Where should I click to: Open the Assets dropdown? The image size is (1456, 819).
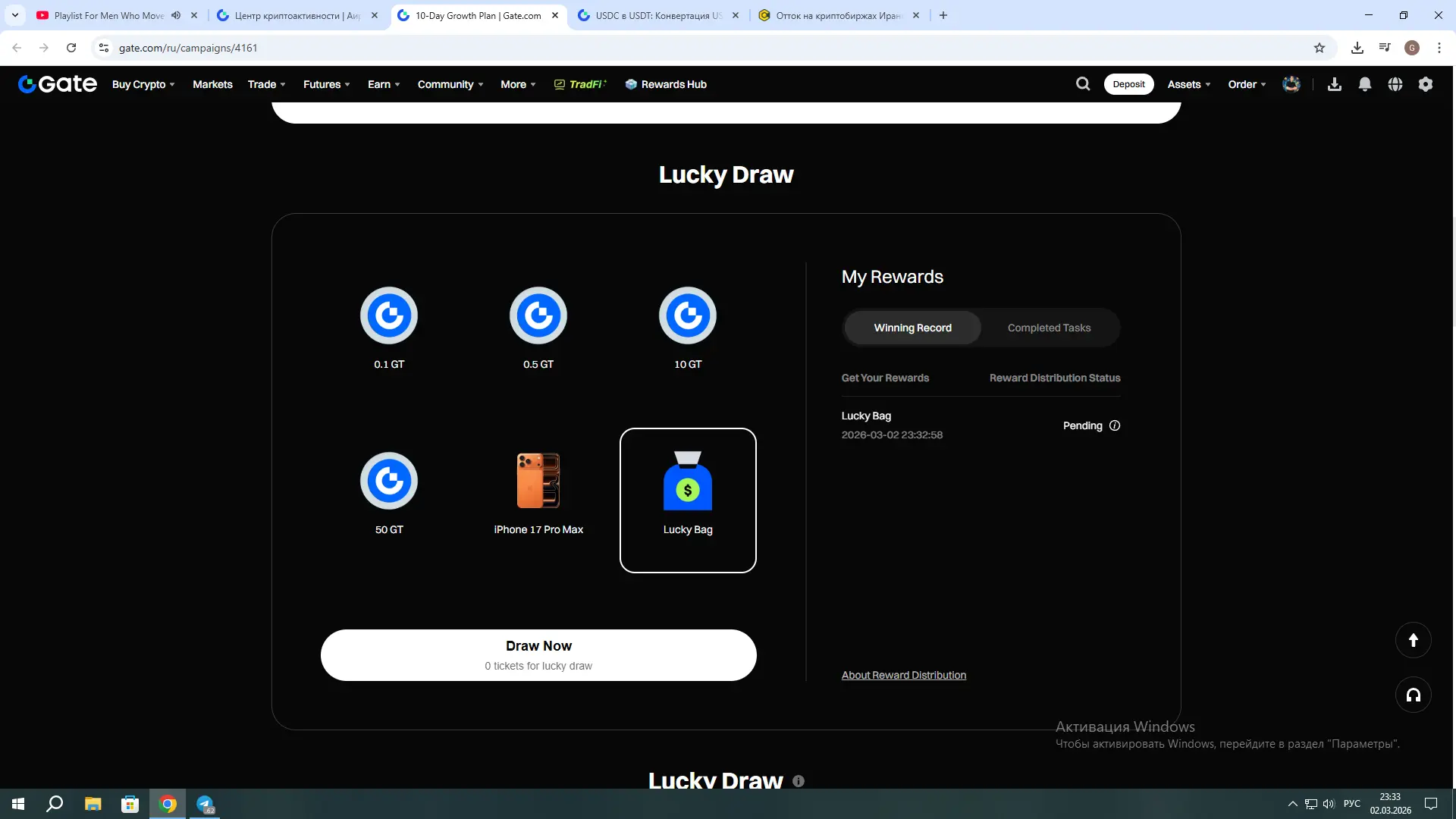[1188, 84]
